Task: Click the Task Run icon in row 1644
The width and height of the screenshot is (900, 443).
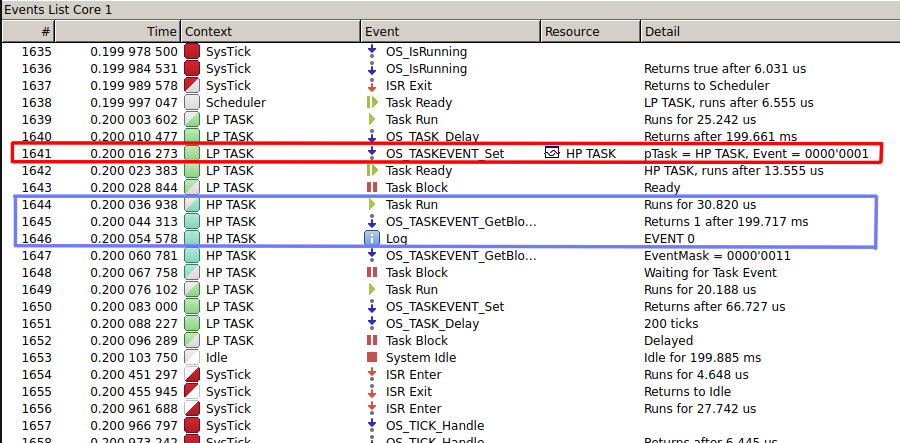Action: pos(372,204)
